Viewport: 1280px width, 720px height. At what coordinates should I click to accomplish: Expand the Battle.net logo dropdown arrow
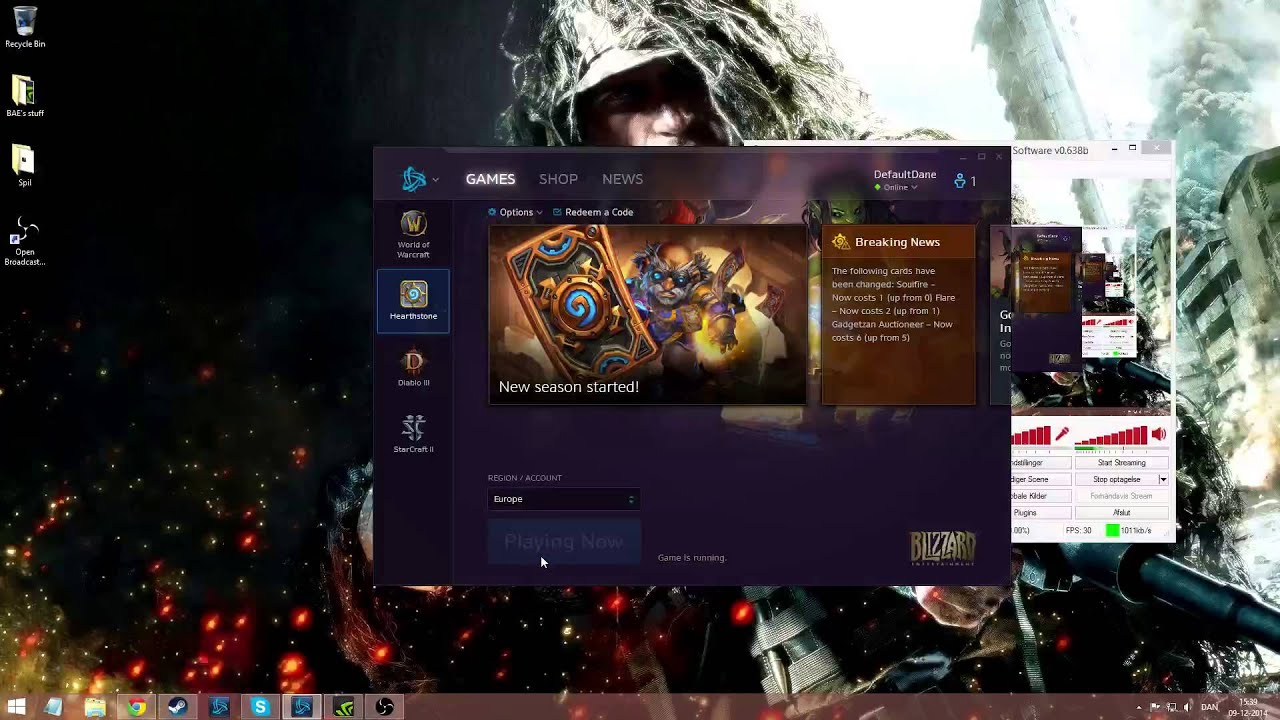[x=435, y=180]
